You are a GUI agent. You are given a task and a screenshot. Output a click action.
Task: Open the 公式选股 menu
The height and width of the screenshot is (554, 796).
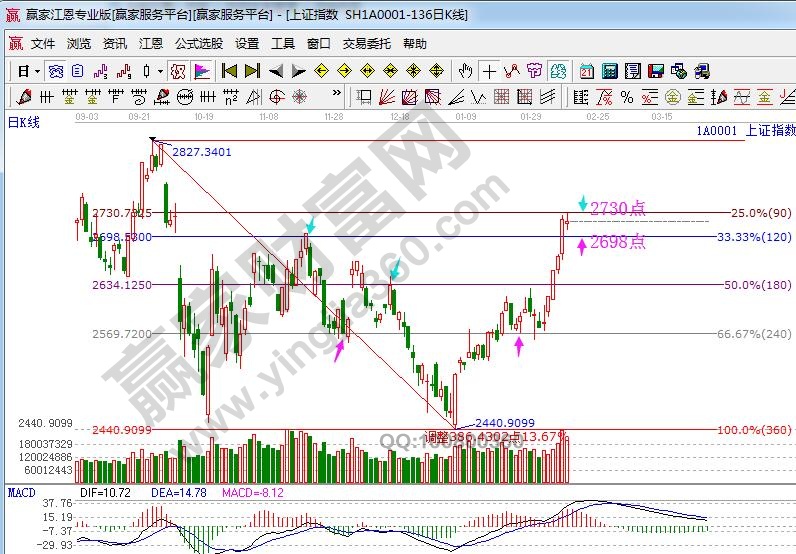pos(199,44)
